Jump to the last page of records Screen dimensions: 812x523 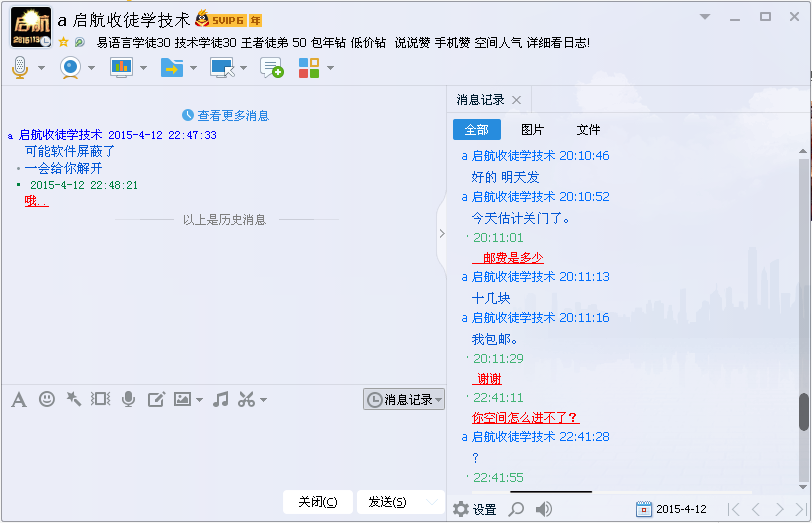coord(801,509)
